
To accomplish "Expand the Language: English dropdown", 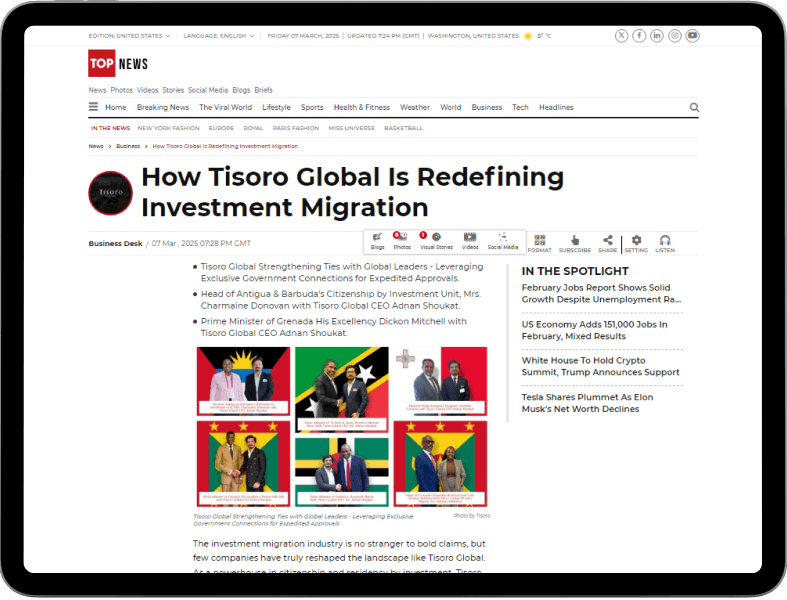I will click(219, 36).
